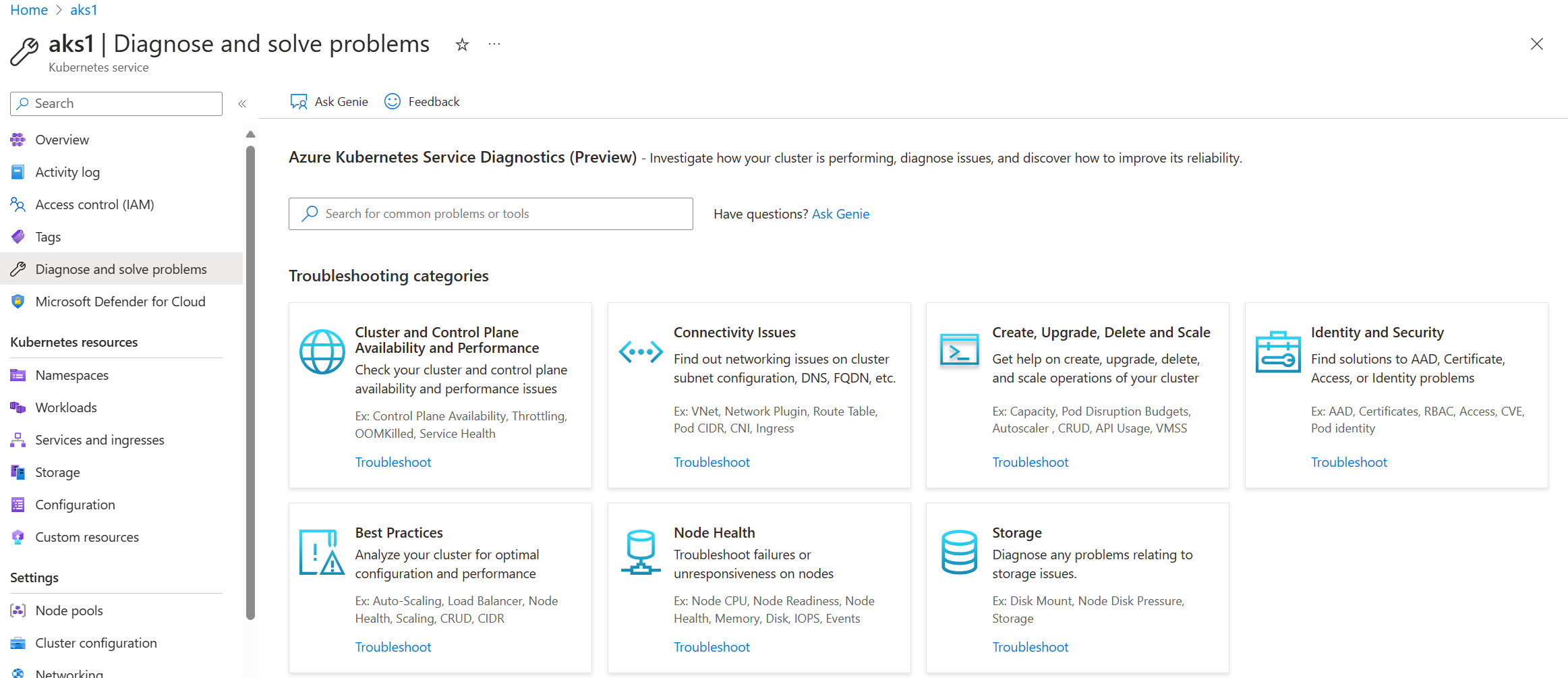Open the Identity and Security card title
The image size is (1568, 678).
tap(1377, 333)
